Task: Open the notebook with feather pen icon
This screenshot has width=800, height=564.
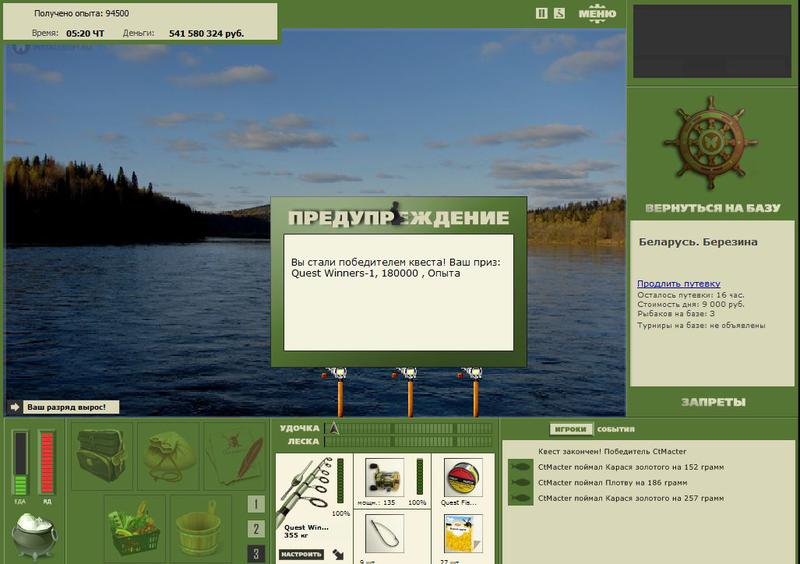Action: pos(235,455)
